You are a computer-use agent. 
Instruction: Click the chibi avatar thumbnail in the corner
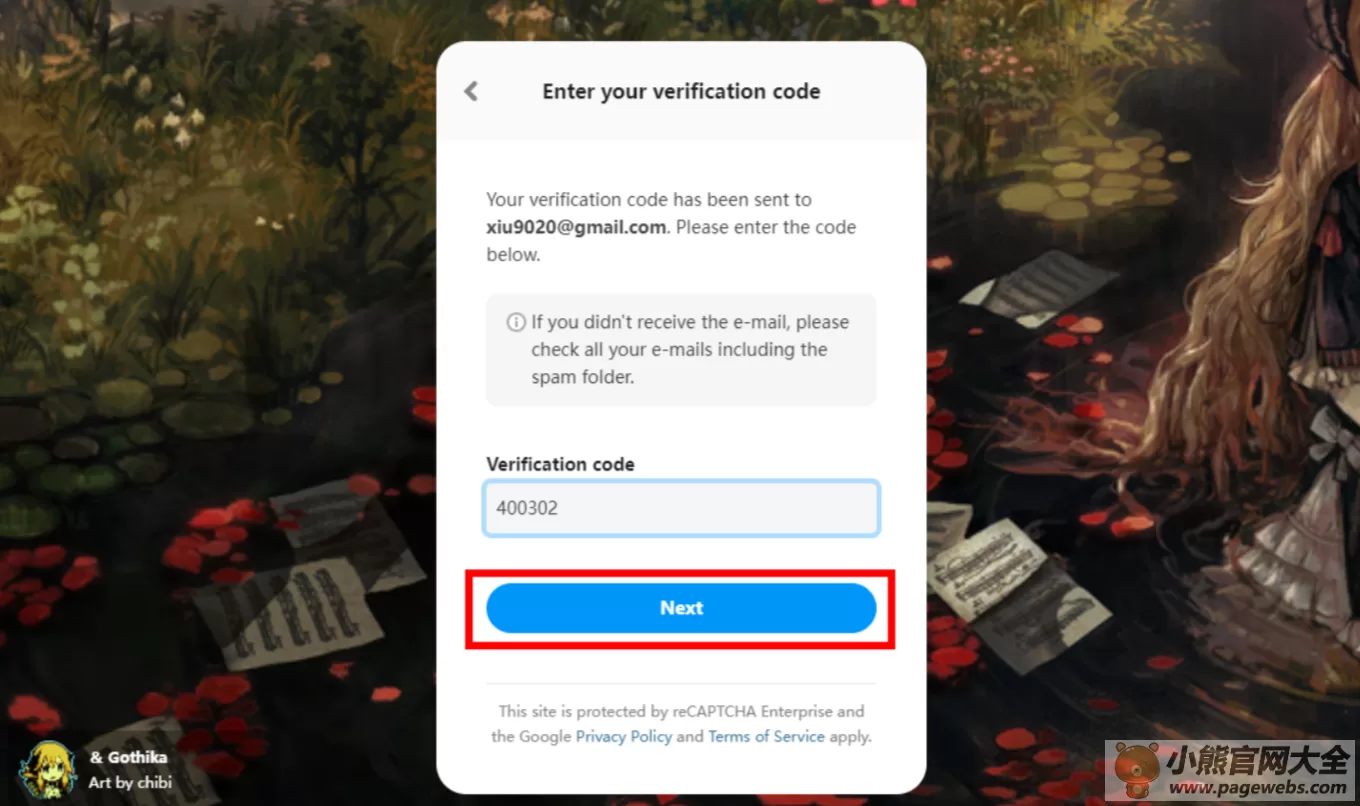tap(48, 768)
